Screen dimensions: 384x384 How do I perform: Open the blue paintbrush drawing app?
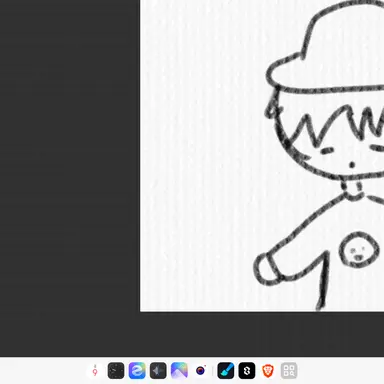pos(226,371)
